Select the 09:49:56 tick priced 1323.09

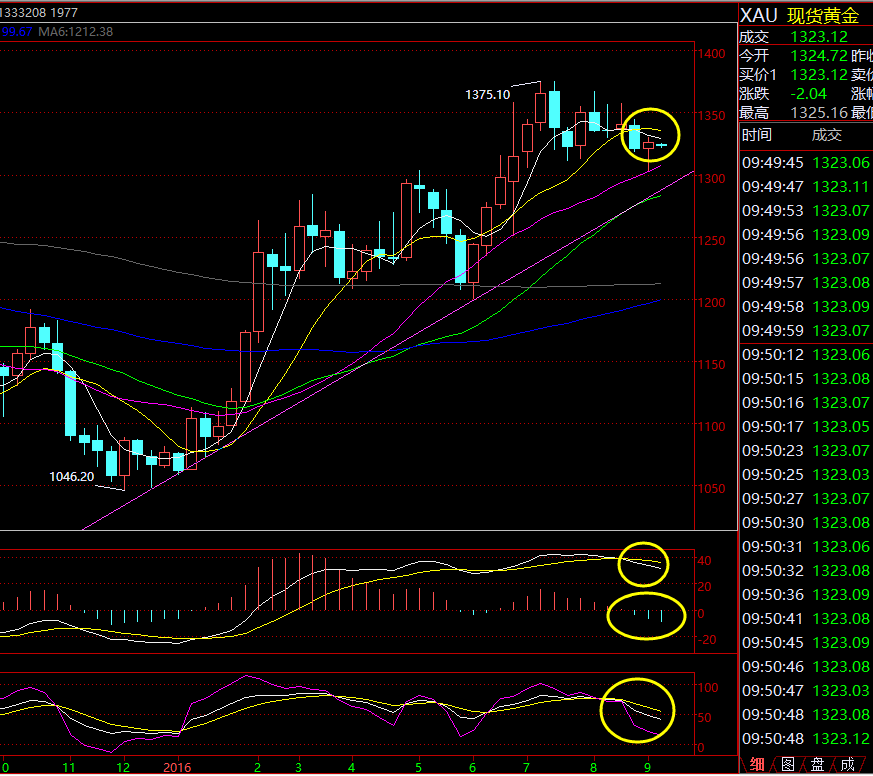coord(806,234)
